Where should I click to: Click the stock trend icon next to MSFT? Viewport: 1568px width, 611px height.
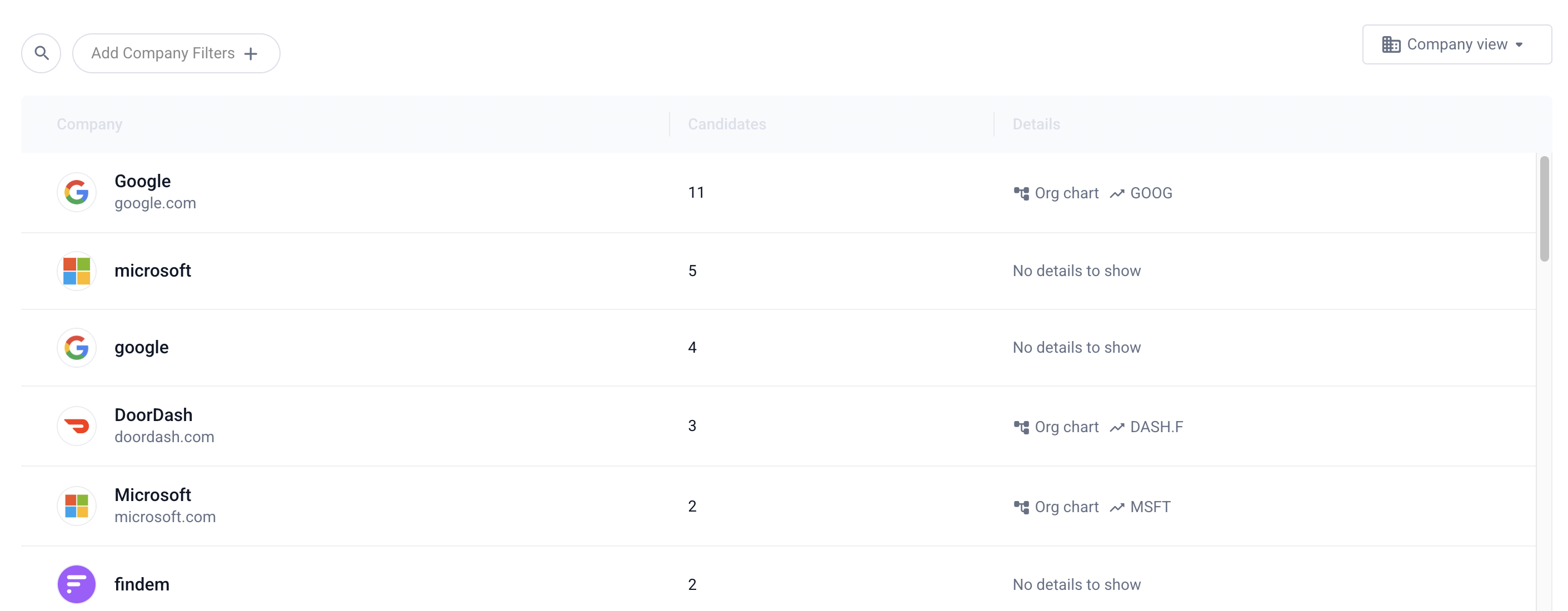1116,508
